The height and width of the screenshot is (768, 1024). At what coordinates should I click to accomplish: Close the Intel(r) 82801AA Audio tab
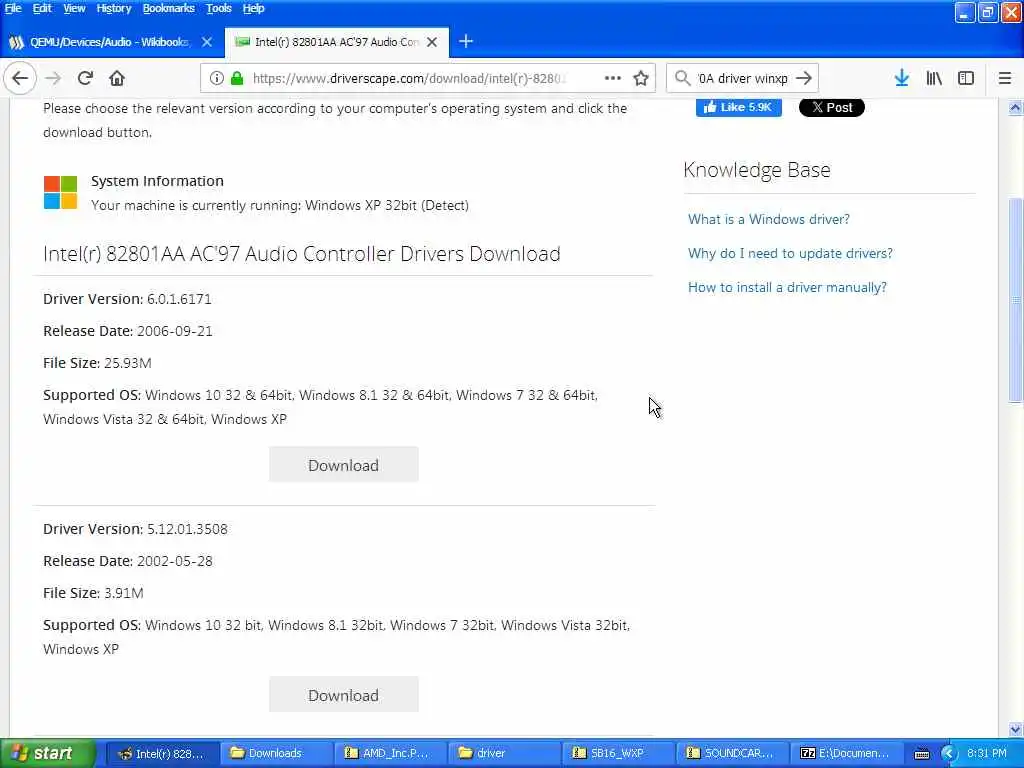(432, 42)
